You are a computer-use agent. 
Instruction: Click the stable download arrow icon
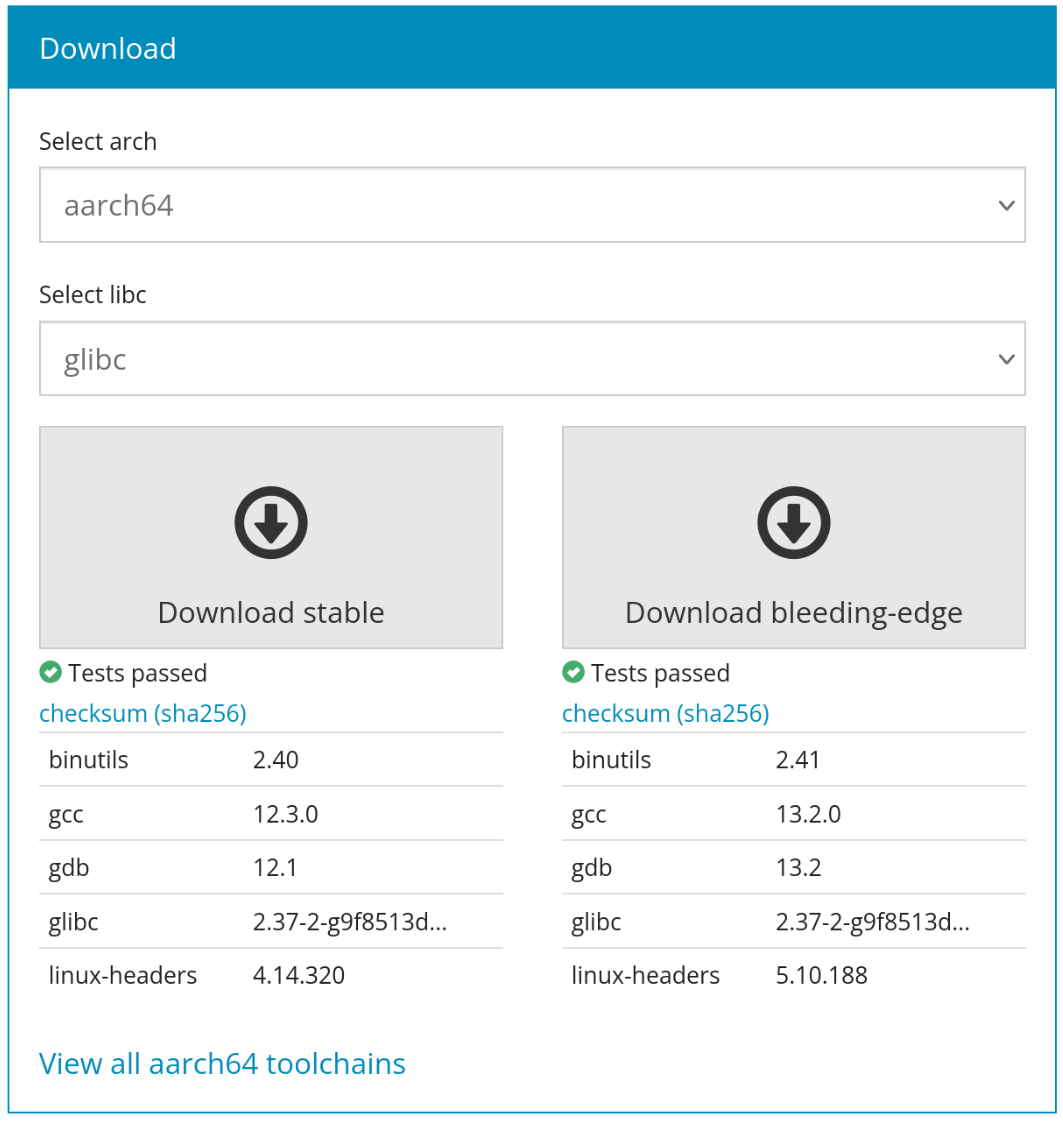point(271,523)
